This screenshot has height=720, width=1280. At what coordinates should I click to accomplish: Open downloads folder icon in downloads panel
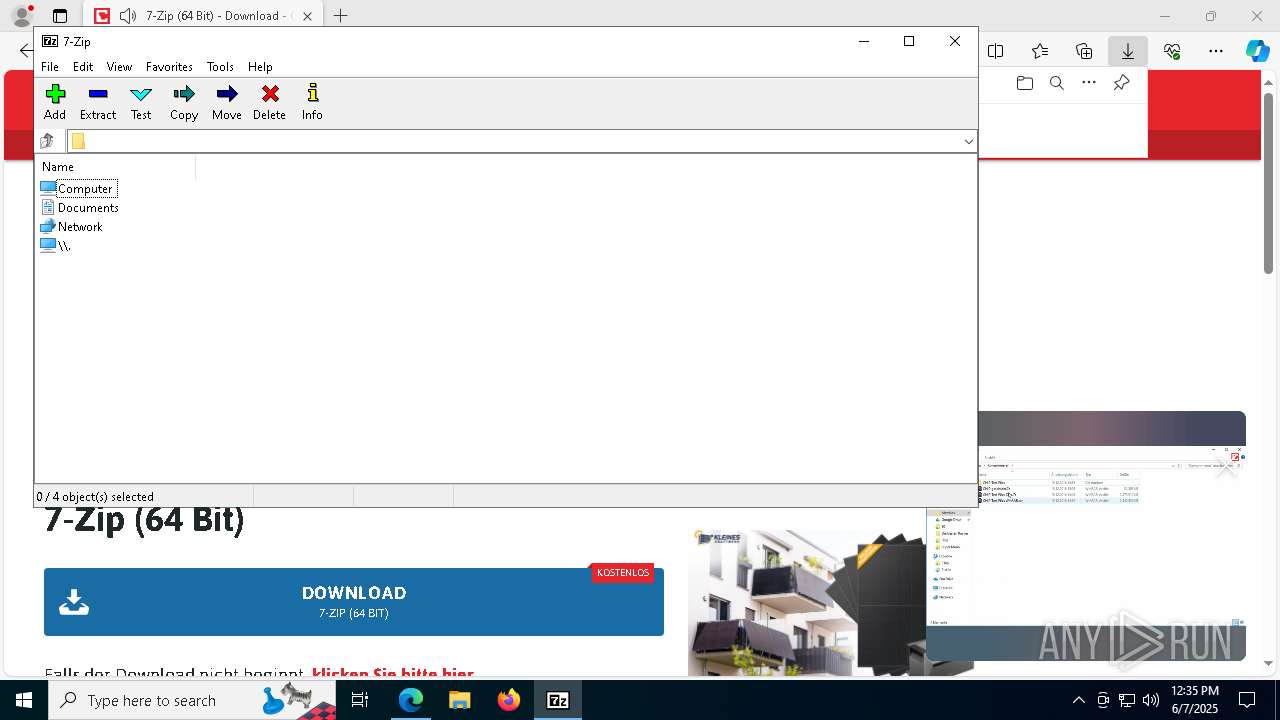click(x=1024, y=83)
